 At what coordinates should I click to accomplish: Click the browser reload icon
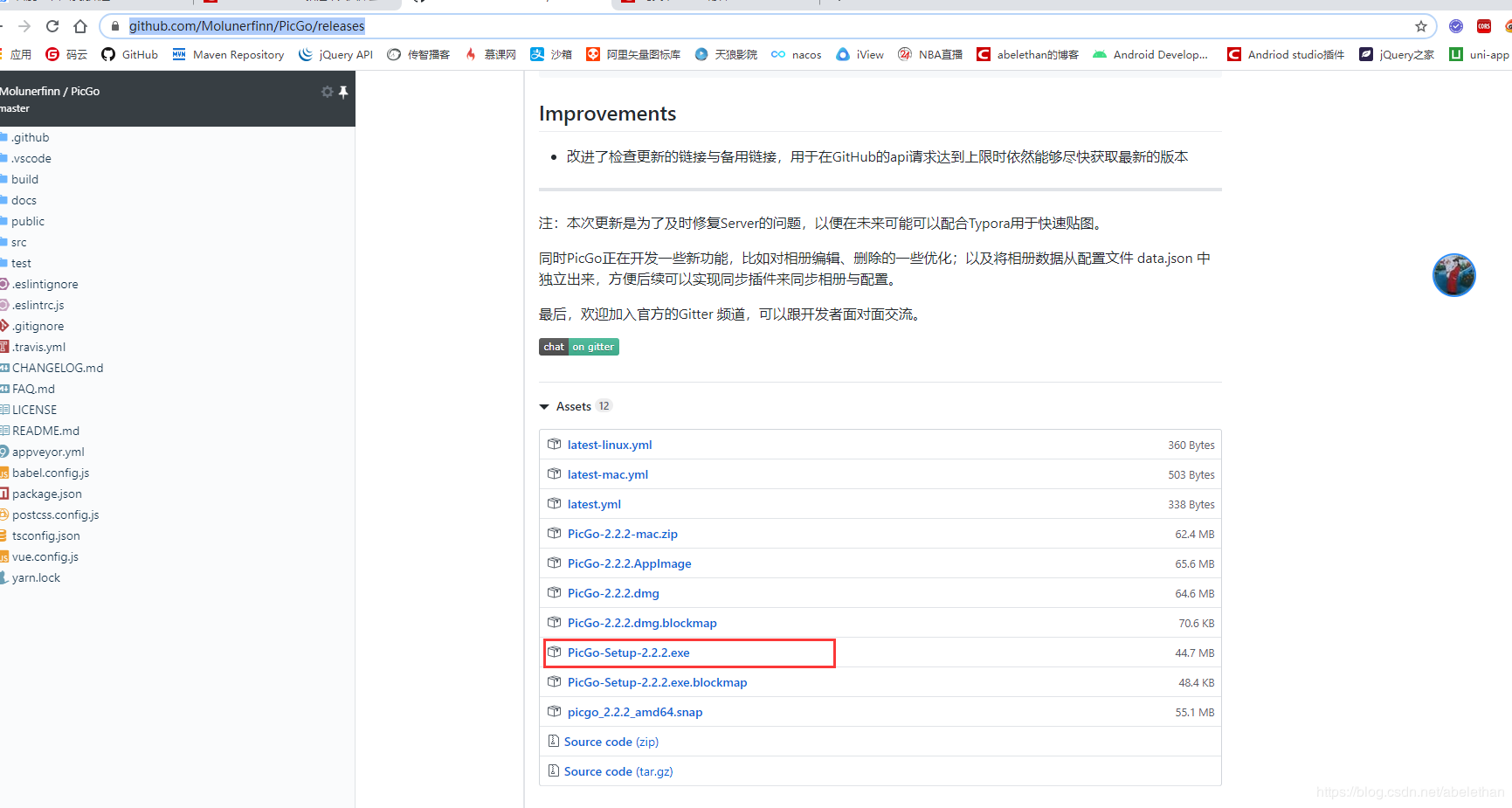52,26
